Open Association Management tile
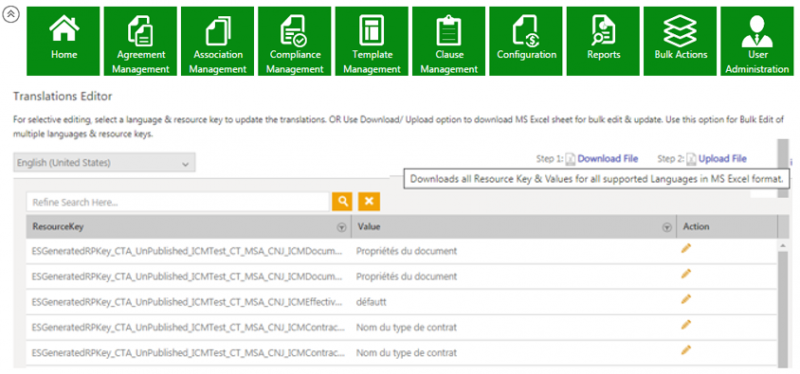This screenshot has height=374, width=800. [218, 41]
